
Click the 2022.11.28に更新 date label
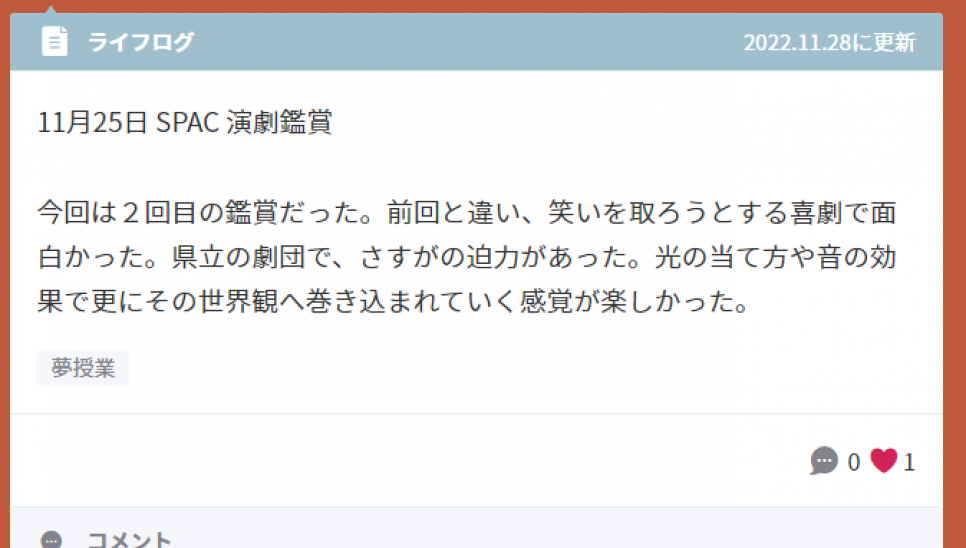pos(829,42)
